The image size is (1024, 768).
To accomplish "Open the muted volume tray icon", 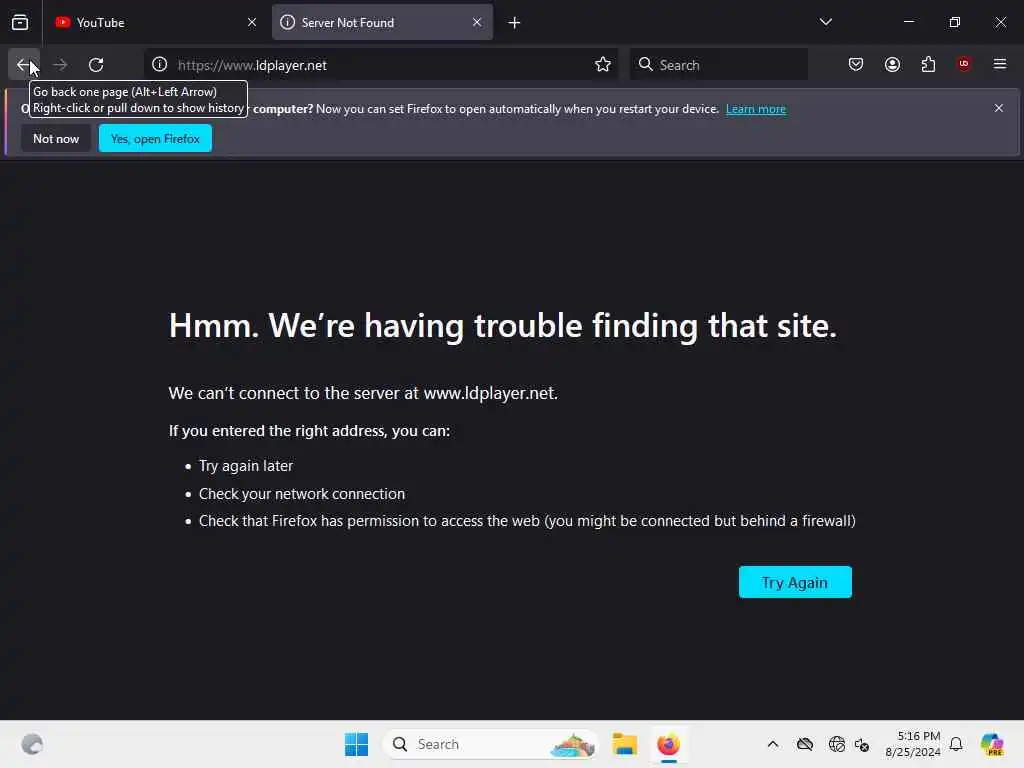I will tap(862, 744).
